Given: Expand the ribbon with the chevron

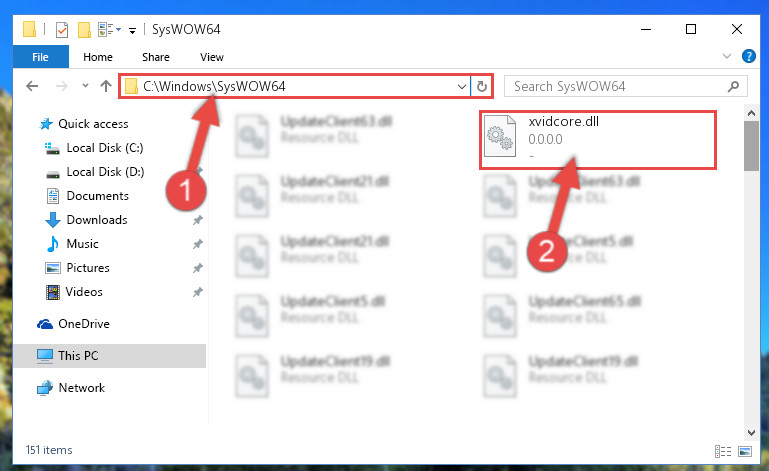Looking at the screenshot, I should point(727,56).
